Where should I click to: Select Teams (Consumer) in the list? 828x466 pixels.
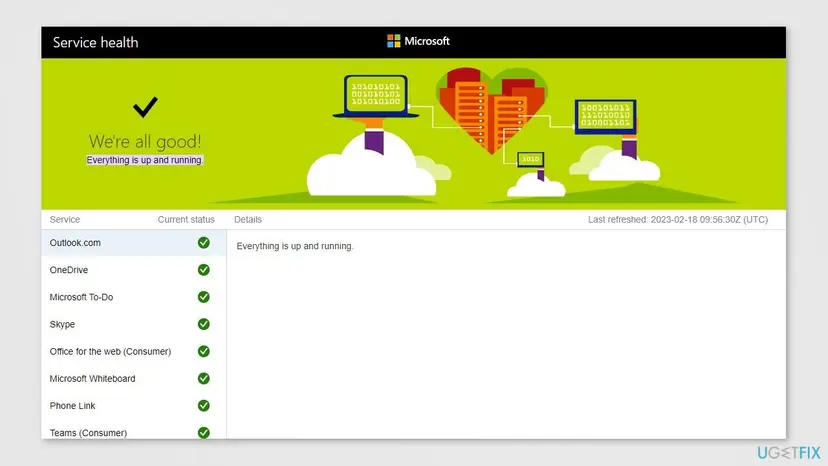(134, 431)
